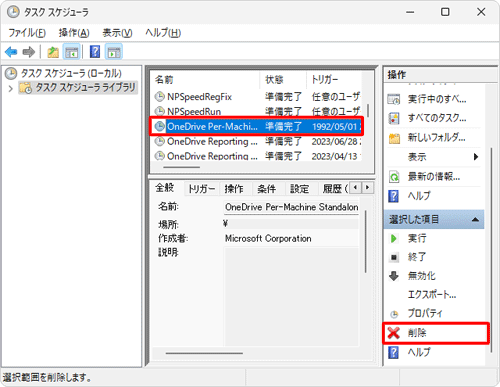This screenshot has height=387, width=500.
Task: Click the green play icon beside 実行
Action: click(394, 238)
